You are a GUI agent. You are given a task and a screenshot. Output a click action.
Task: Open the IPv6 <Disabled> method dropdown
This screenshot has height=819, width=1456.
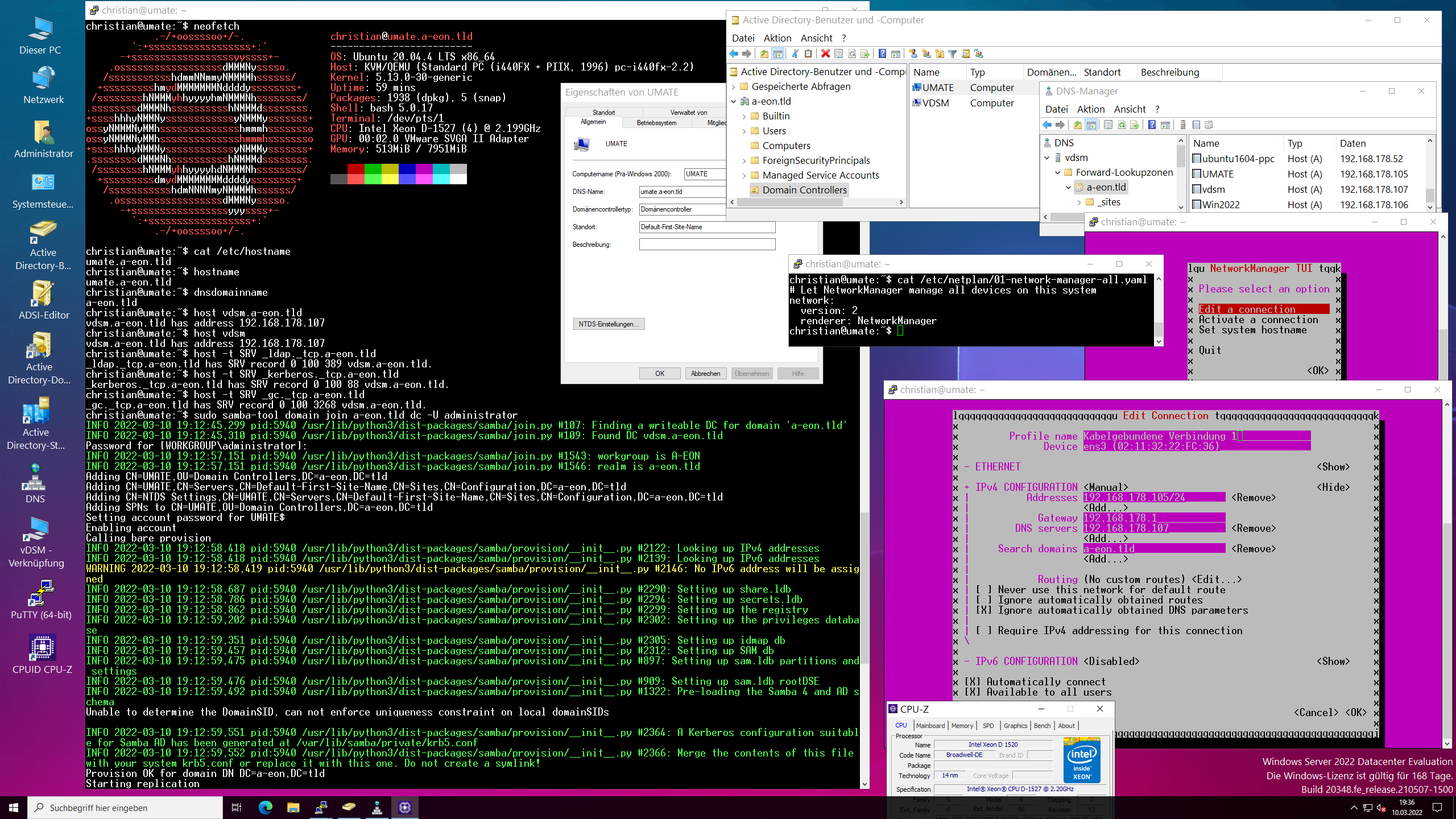pyautogui.click(x=1111, y=661)
